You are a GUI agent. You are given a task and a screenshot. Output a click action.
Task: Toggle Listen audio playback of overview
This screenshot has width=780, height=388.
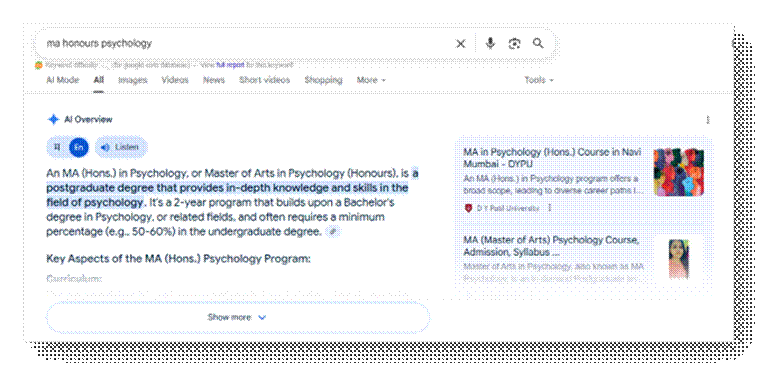[x=121, y=147]
